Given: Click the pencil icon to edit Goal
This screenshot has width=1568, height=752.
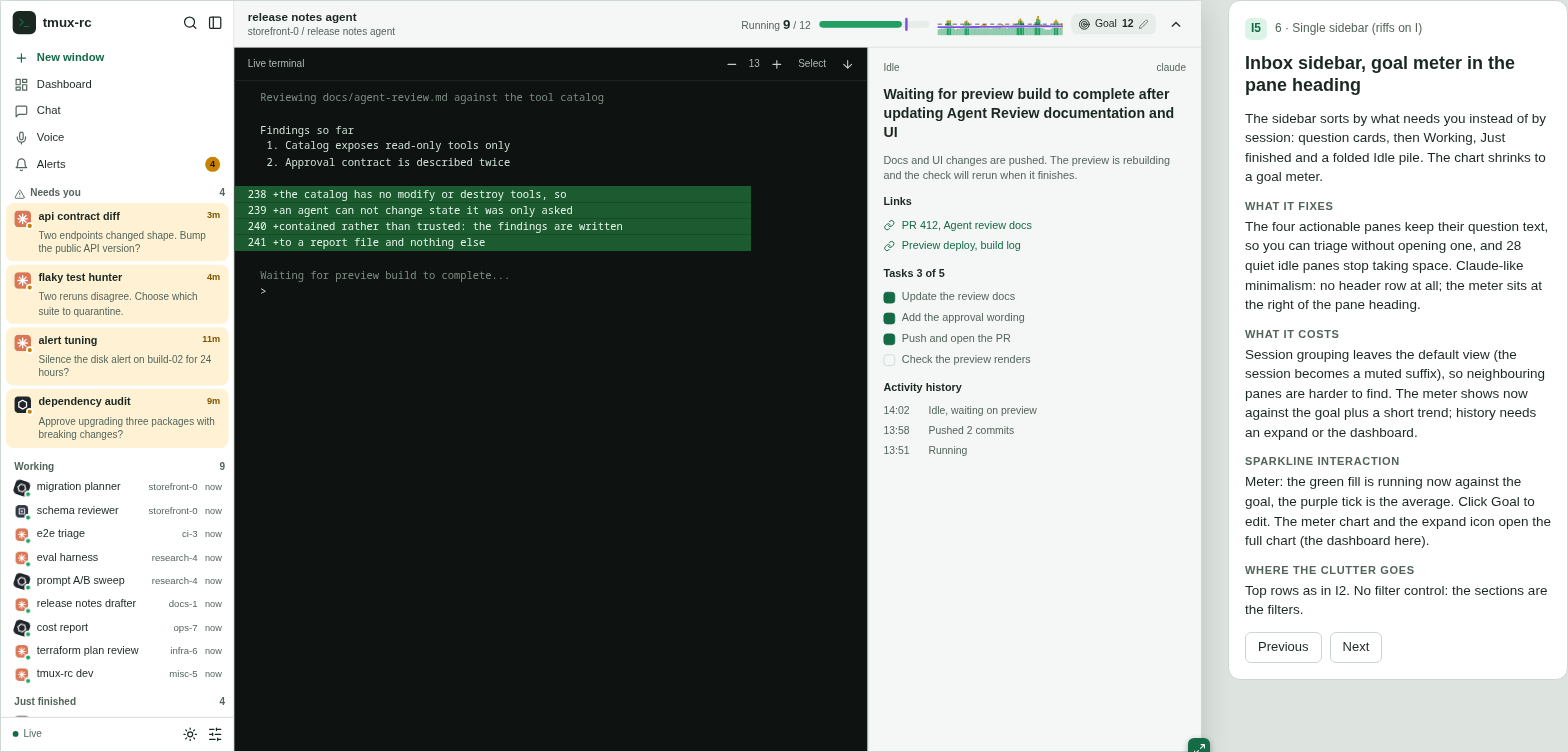Looking at the screenshot, I should (1144, 24).
